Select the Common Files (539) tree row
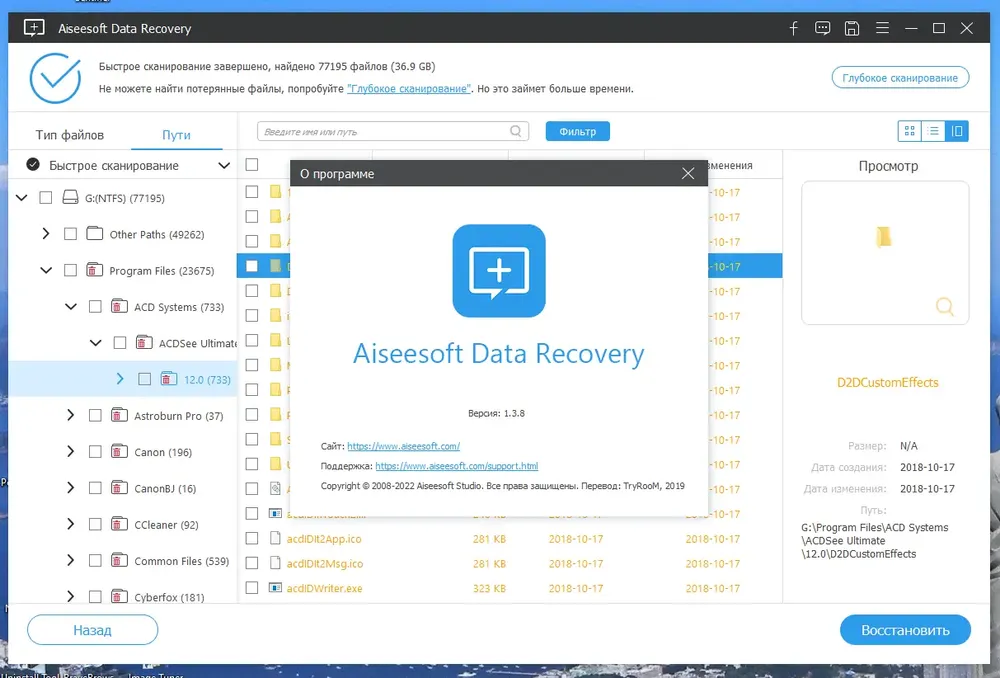 tap(122, 561)
